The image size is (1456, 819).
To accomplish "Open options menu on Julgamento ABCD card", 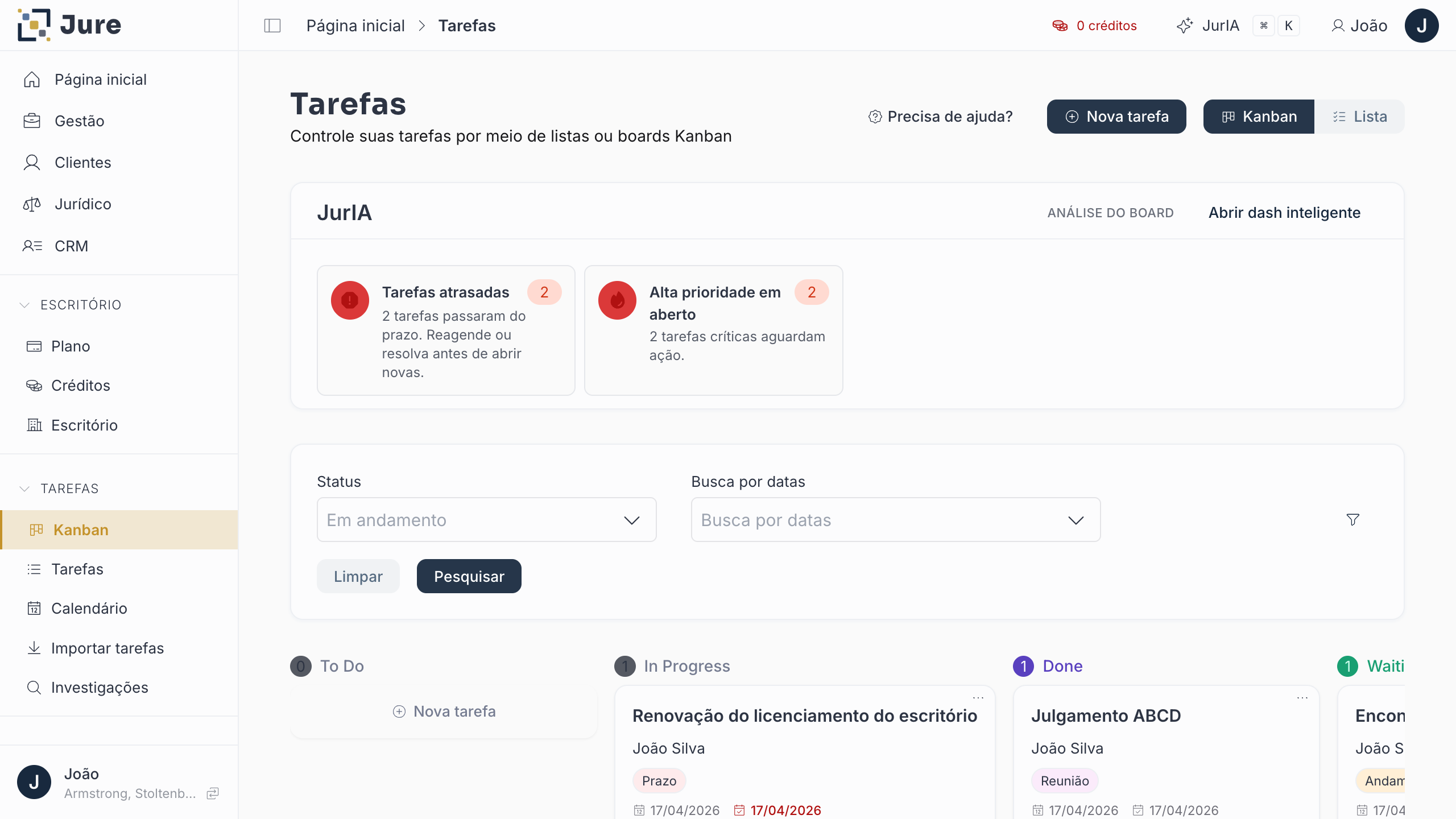I will coord(1302,698).
